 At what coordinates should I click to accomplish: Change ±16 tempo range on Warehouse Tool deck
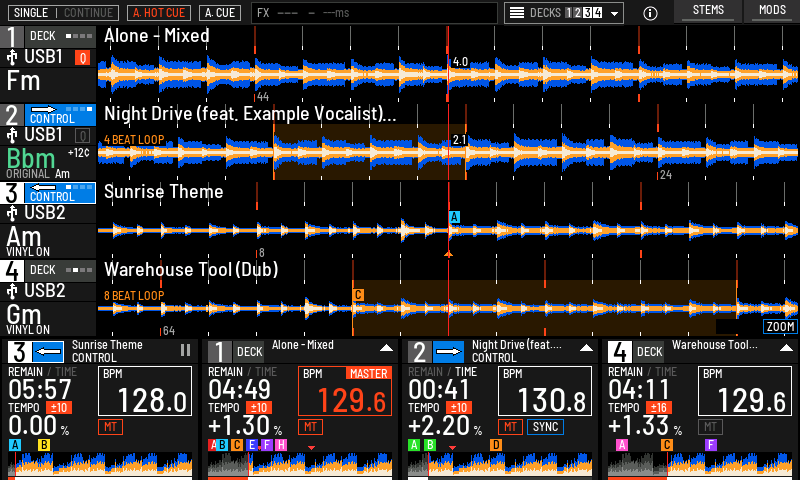click(659, 408)
